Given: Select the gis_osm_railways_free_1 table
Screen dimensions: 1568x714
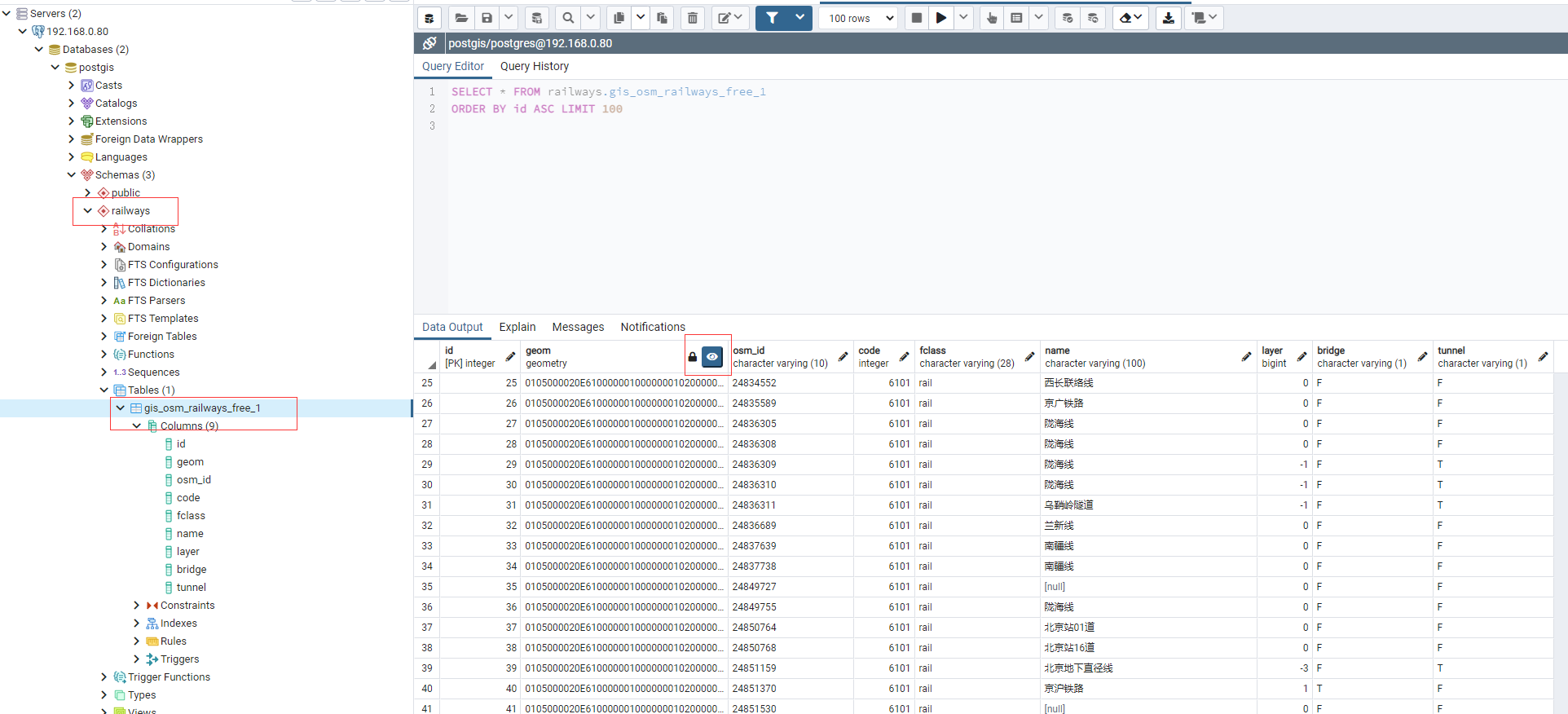Looking at the screenshot, I should [x=202, y=408].
